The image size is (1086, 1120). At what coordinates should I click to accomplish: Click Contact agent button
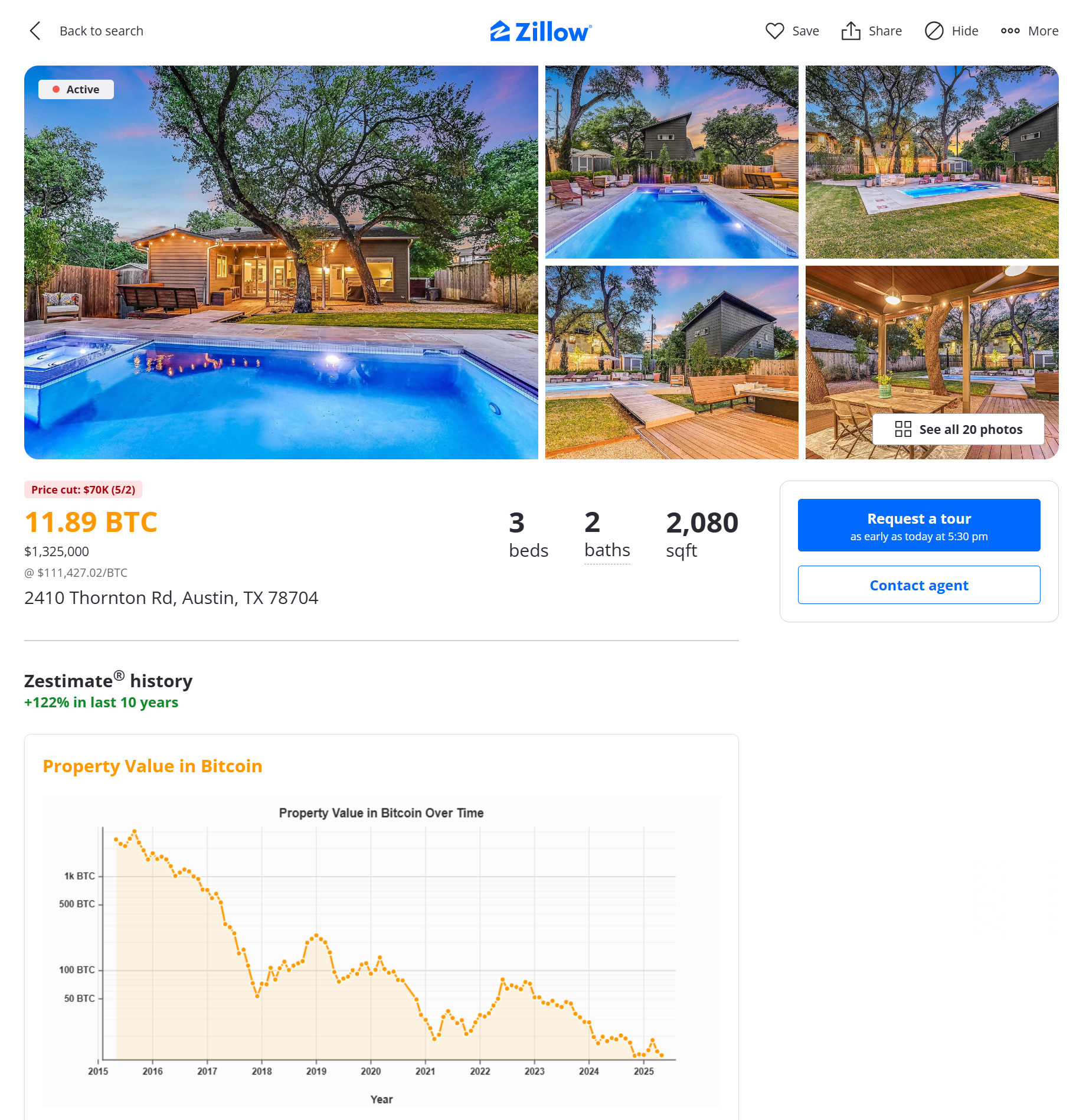[x=919, y=585]
